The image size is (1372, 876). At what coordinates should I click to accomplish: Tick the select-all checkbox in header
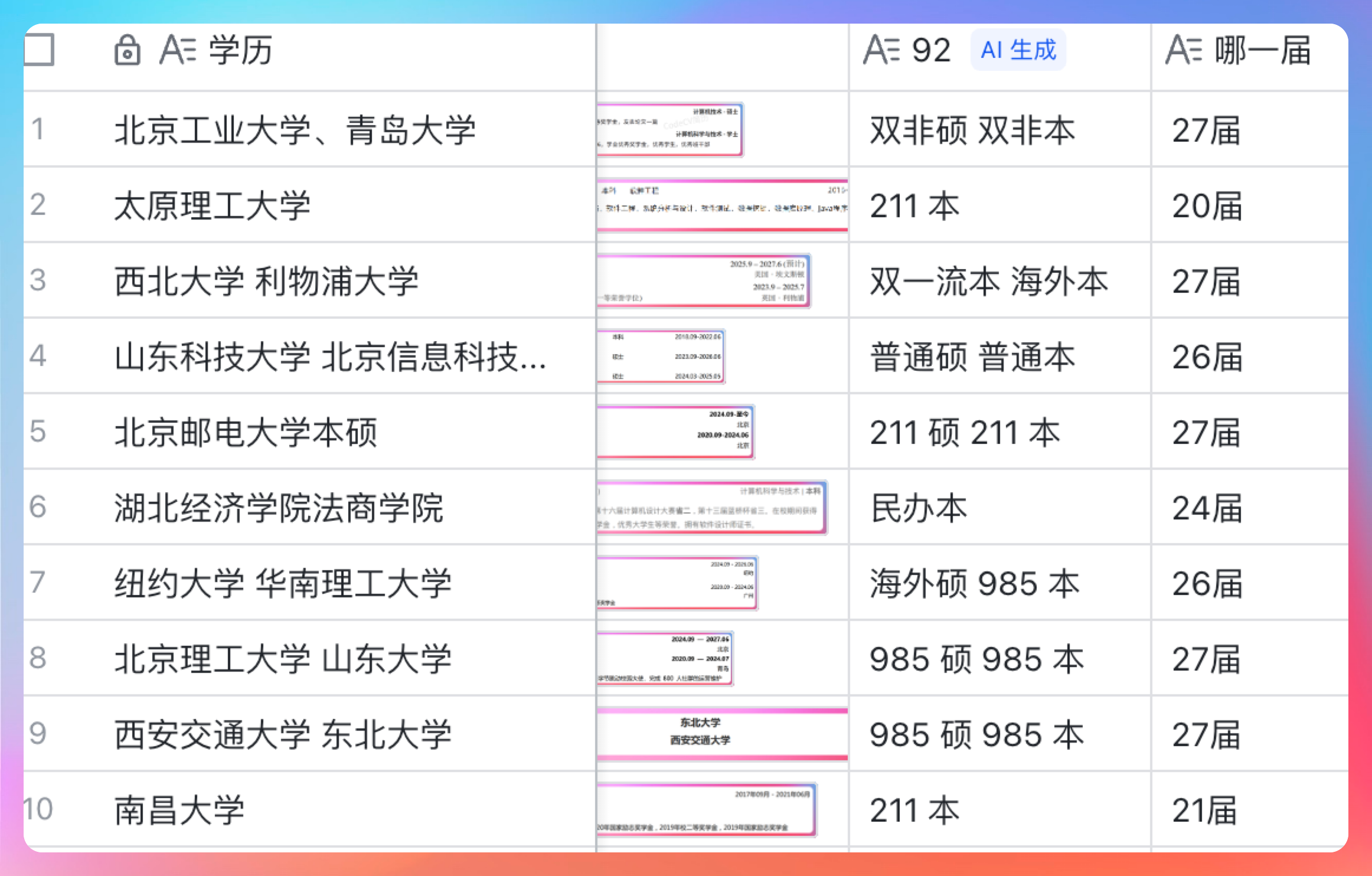click(x=39, y=50)
